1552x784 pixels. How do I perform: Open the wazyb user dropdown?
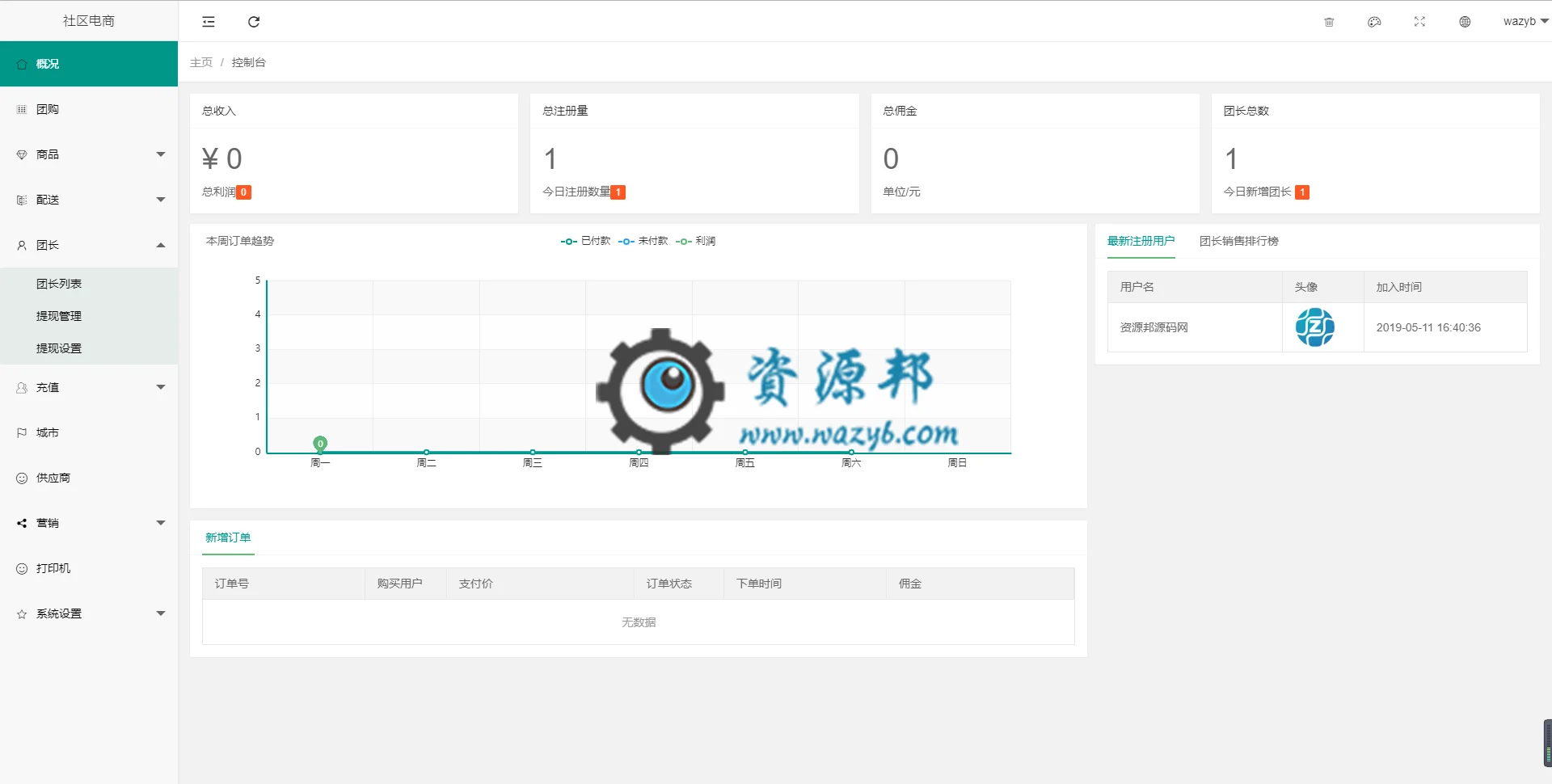pyautogui.click(x=1525, y=22)
